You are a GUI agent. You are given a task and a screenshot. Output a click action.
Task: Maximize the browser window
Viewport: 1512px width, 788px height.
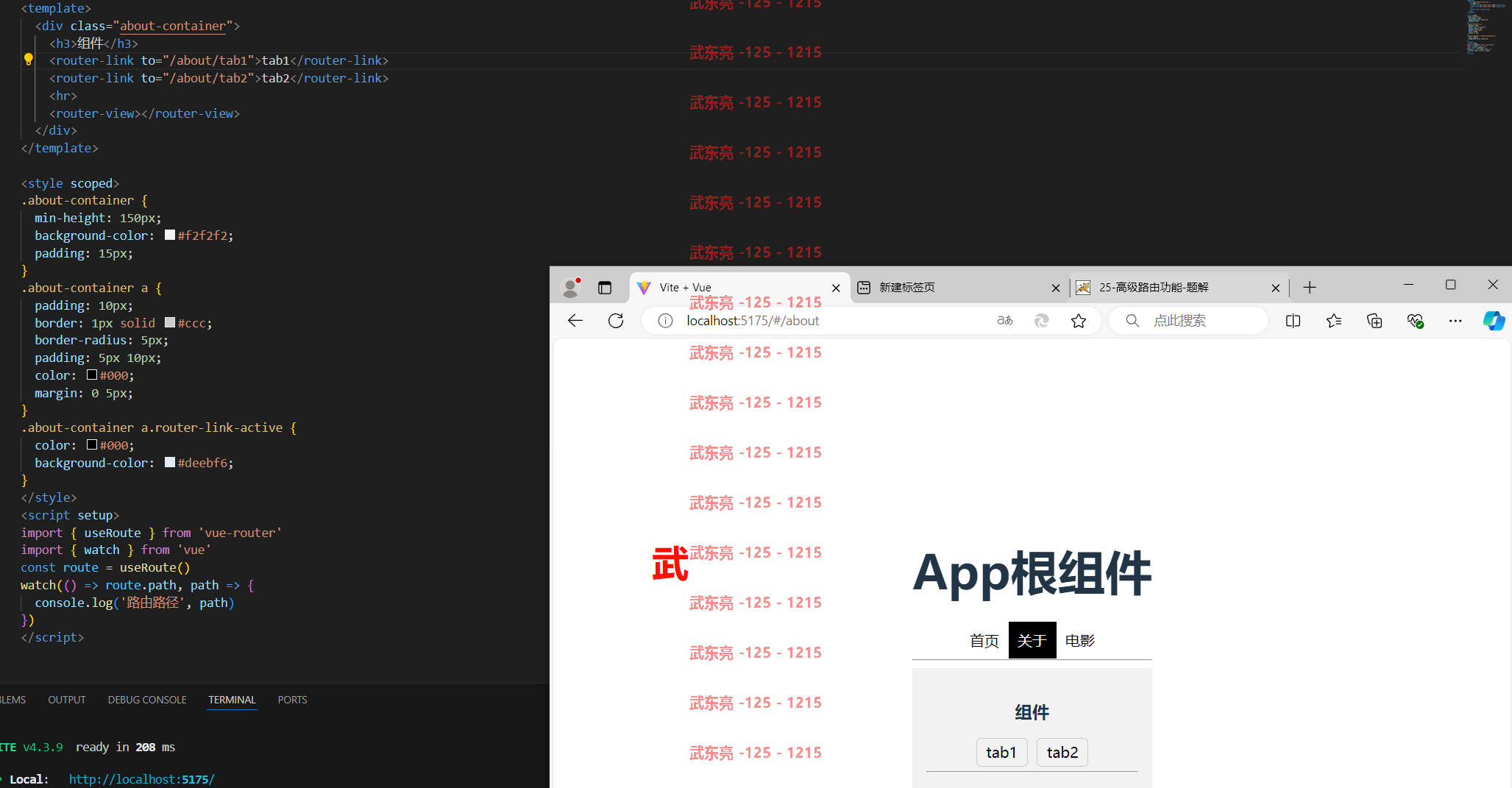coord(1450,285)
